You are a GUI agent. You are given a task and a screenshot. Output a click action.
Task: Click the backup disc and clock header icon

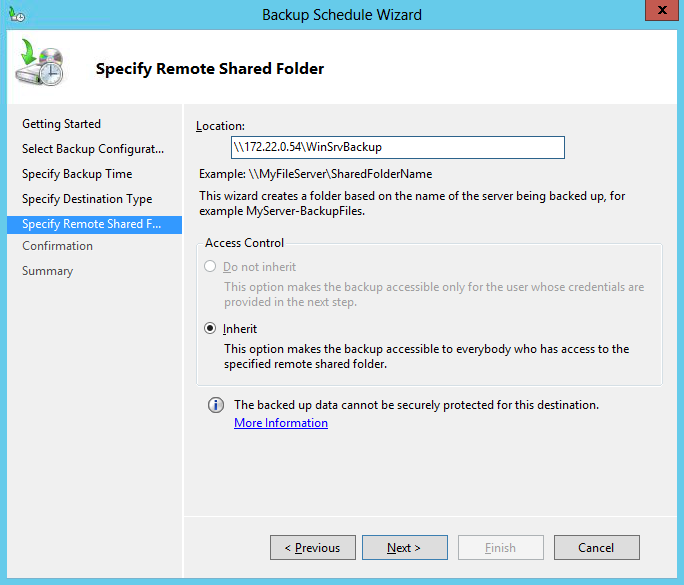40,66
